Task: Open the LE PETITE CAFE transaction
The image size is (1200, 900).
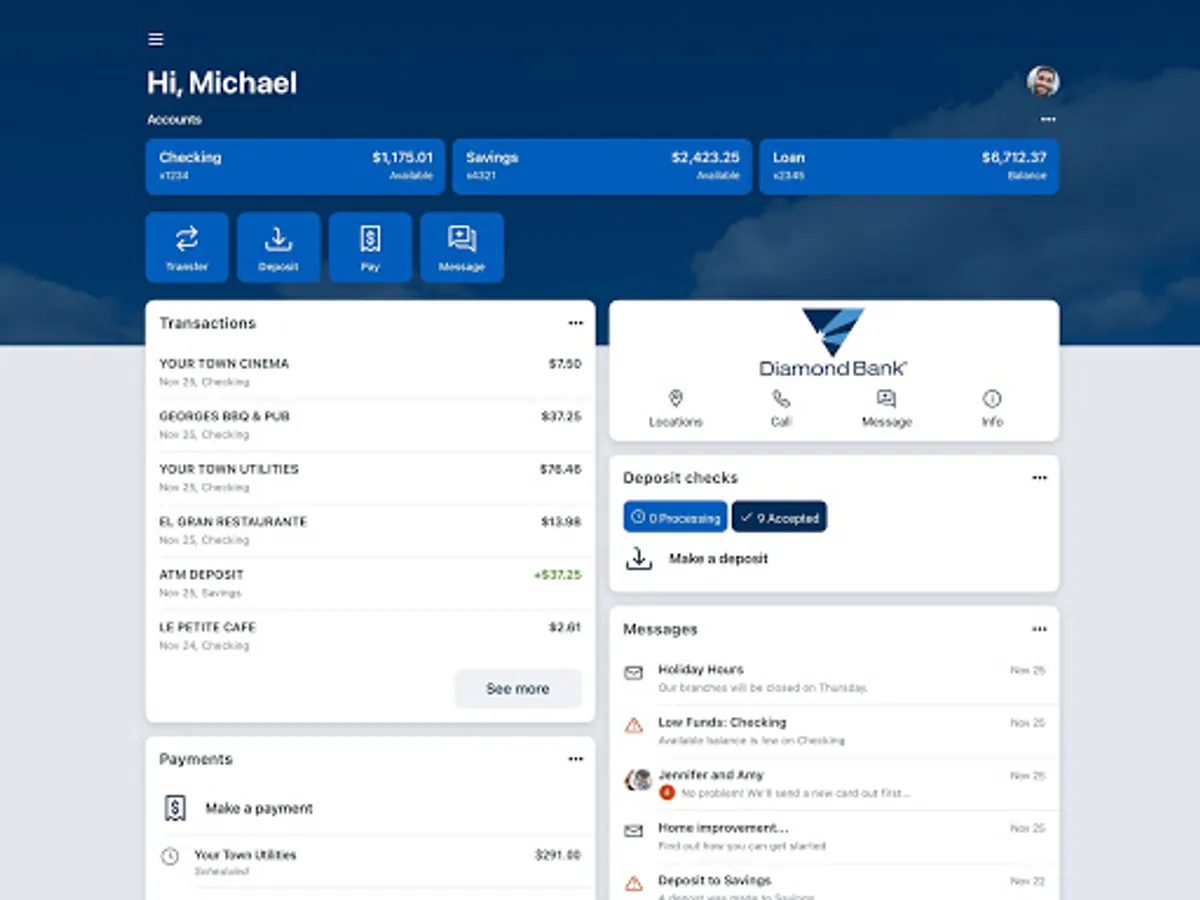Action: [370, 636]
